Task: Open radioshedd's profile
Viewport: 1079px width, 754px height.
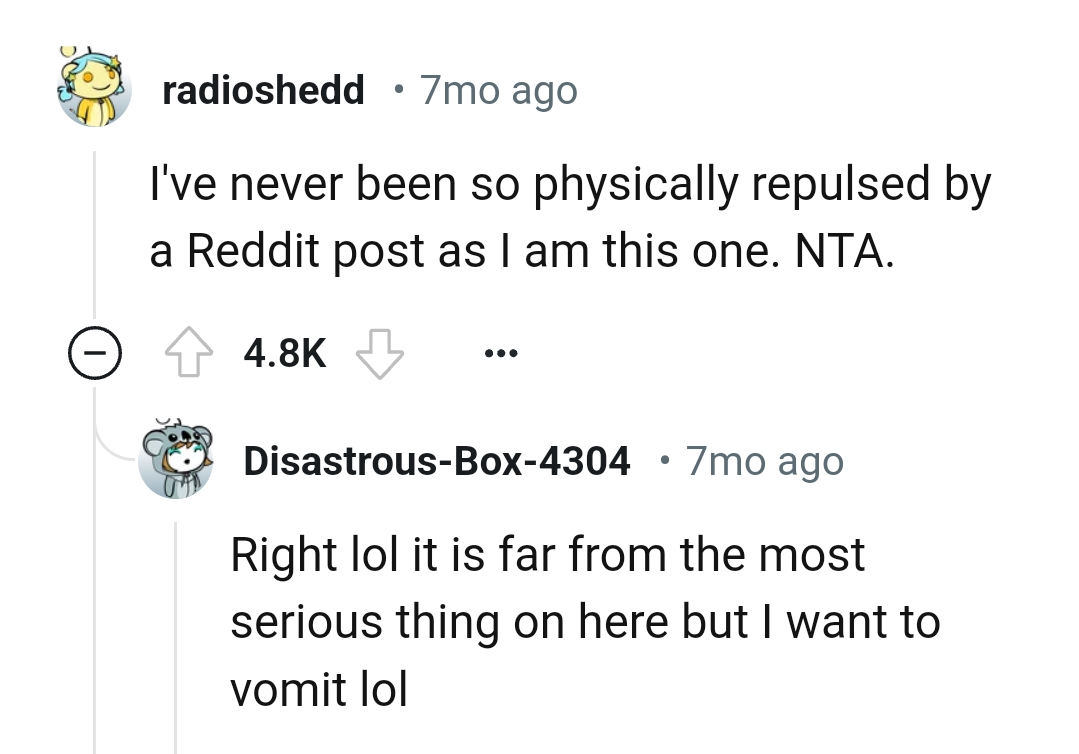Action: point(263,89)
